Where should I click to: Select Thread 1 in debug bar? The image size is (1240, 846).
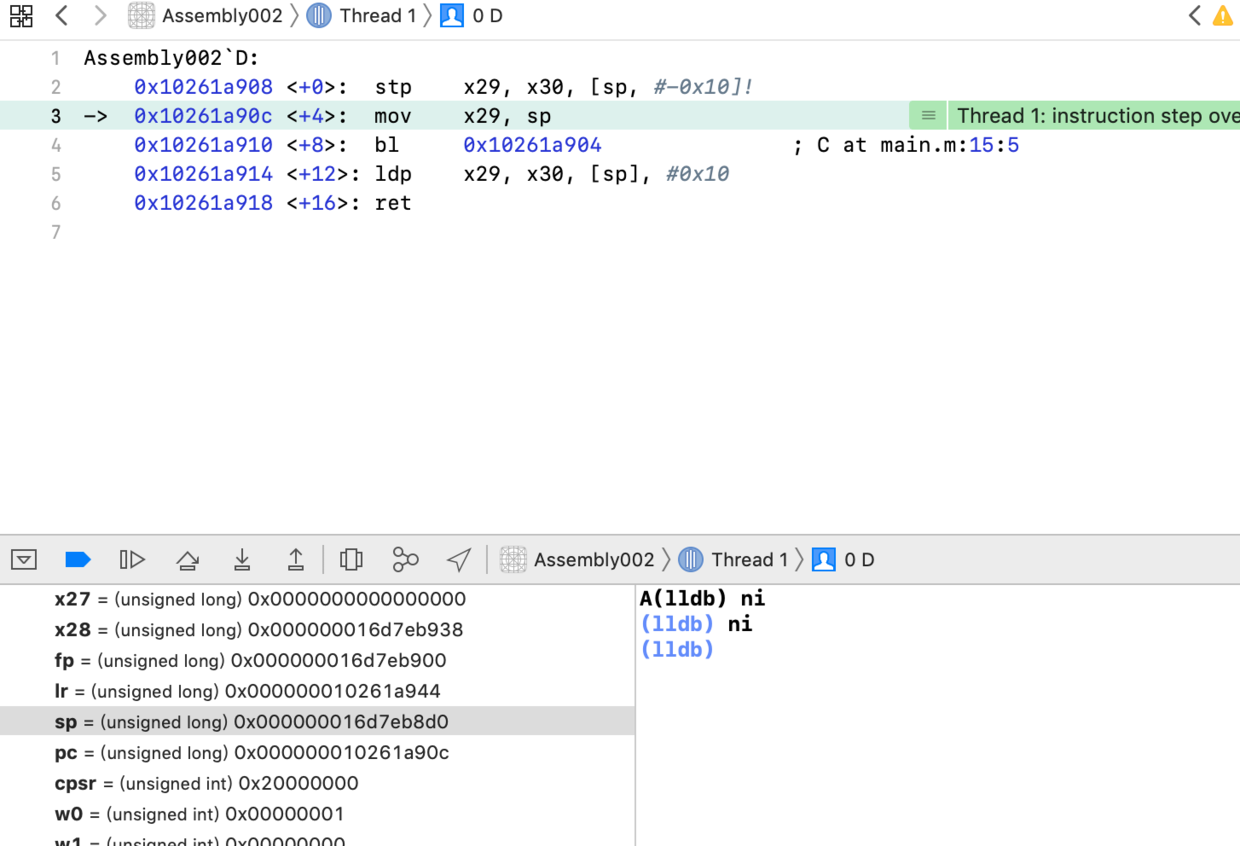749,560
